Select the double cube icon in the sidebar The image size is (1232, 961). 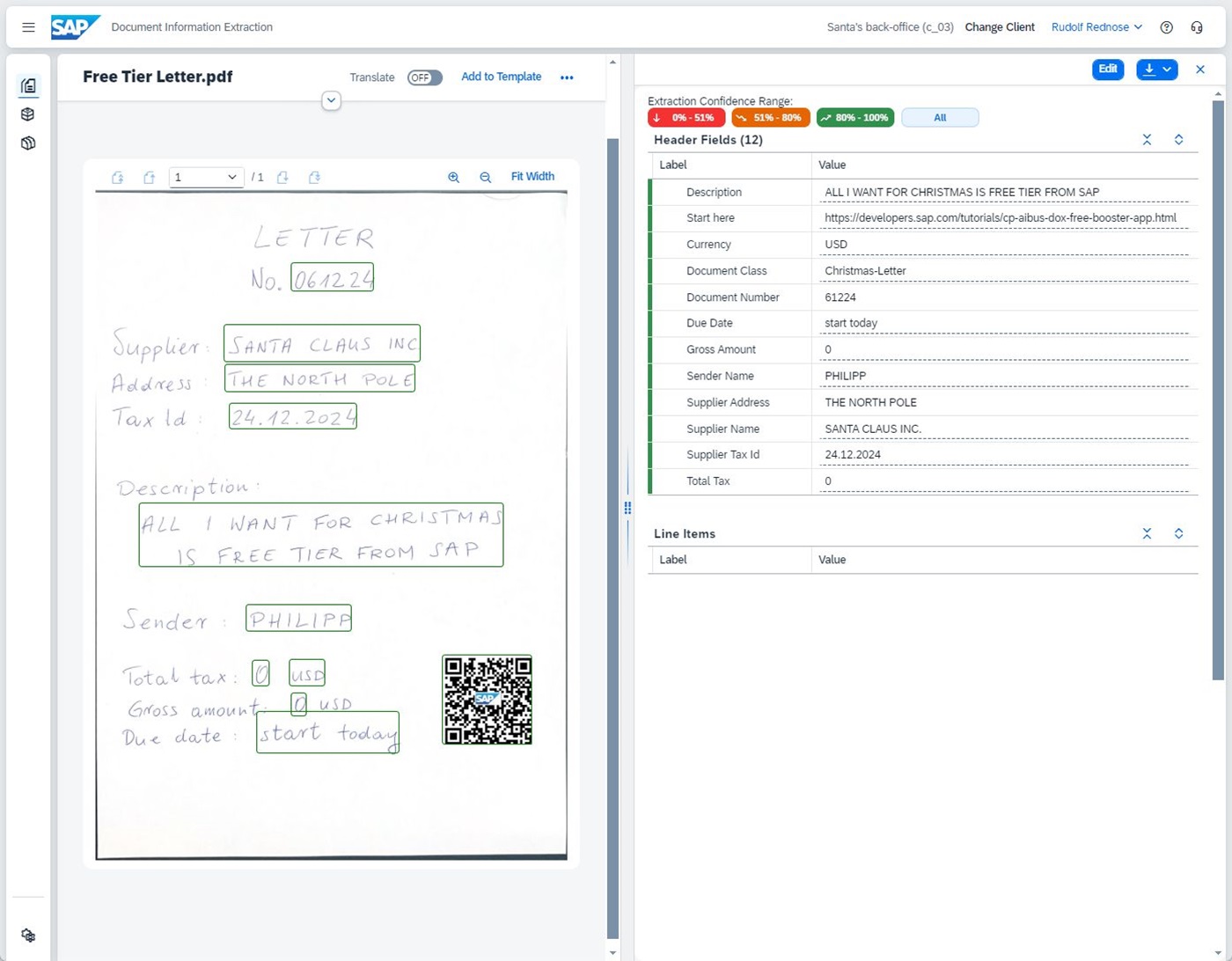click(28, 143)
